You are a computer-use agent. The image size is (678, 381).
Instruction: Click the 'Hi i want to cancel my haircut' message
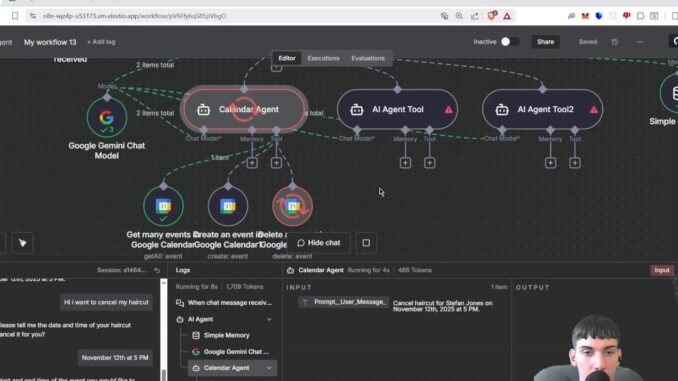106,302
